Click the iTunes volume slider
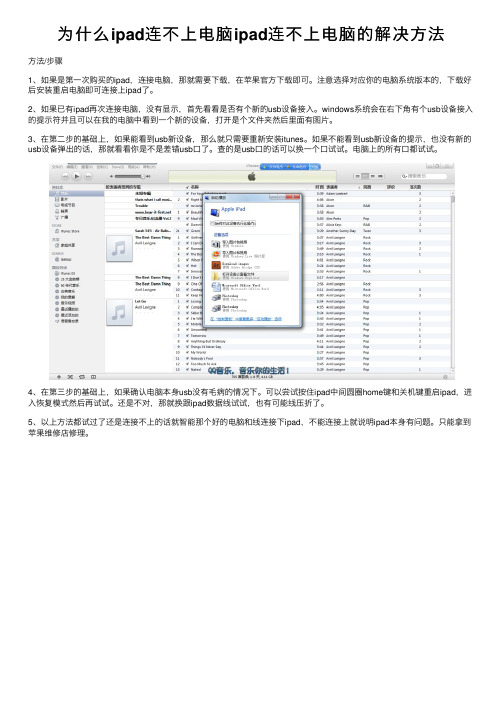The image size is (504, 713). click(130, 176)
